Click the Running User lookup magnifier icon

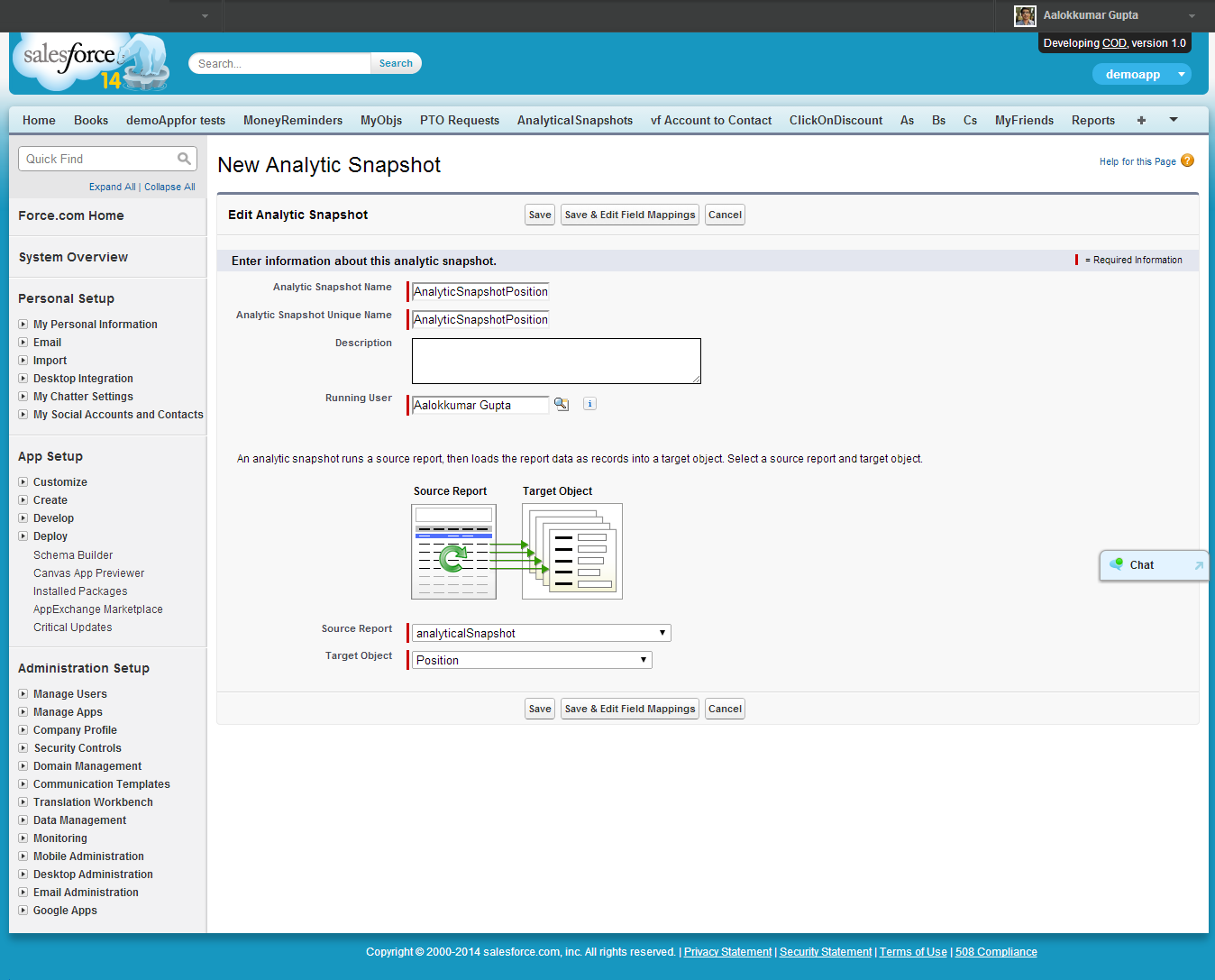(562, 404)
